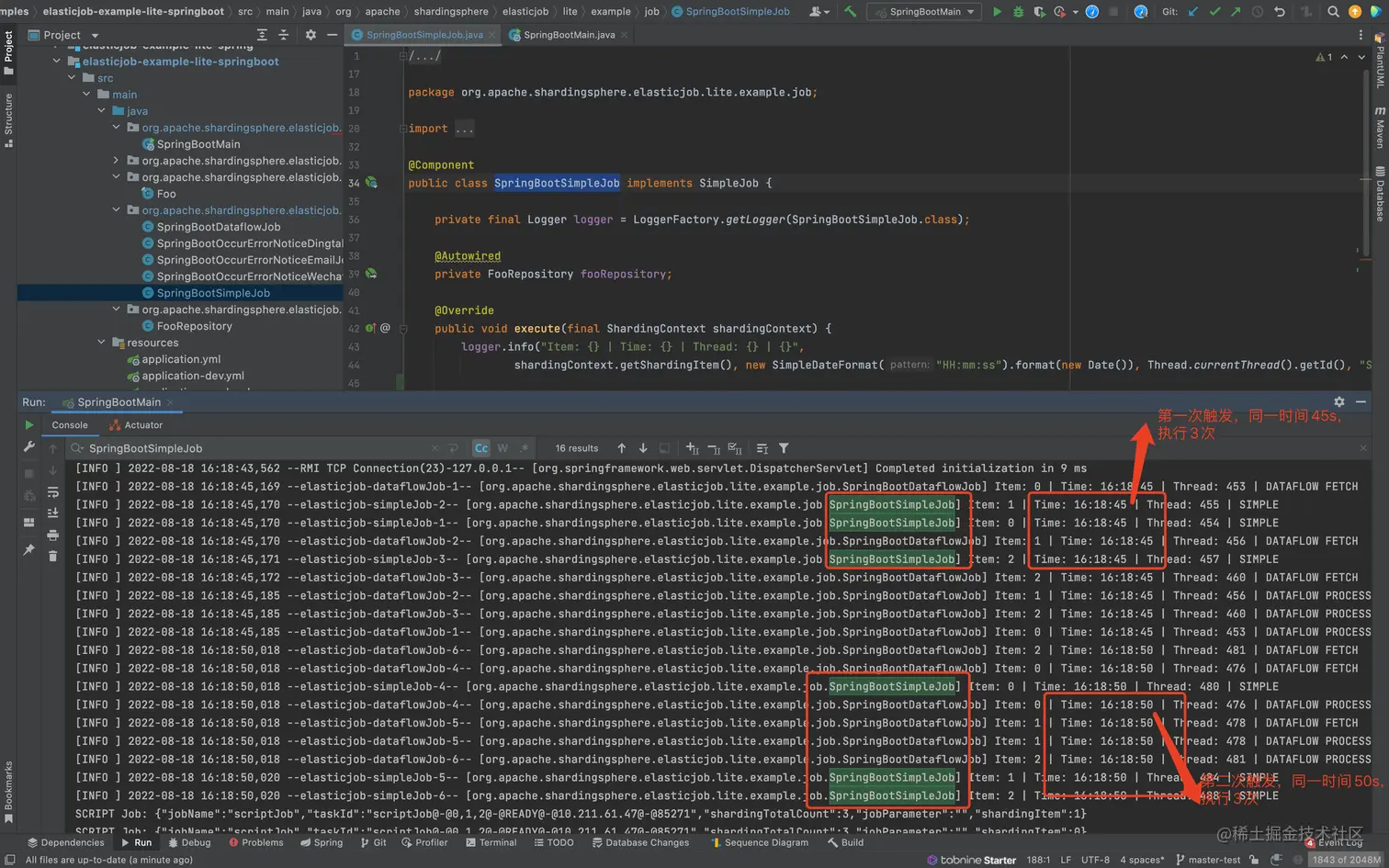This screenshot has width=1389, height=868.
Task: Click the Git commit checkmark icon
Action: (x=1214, y=12)
